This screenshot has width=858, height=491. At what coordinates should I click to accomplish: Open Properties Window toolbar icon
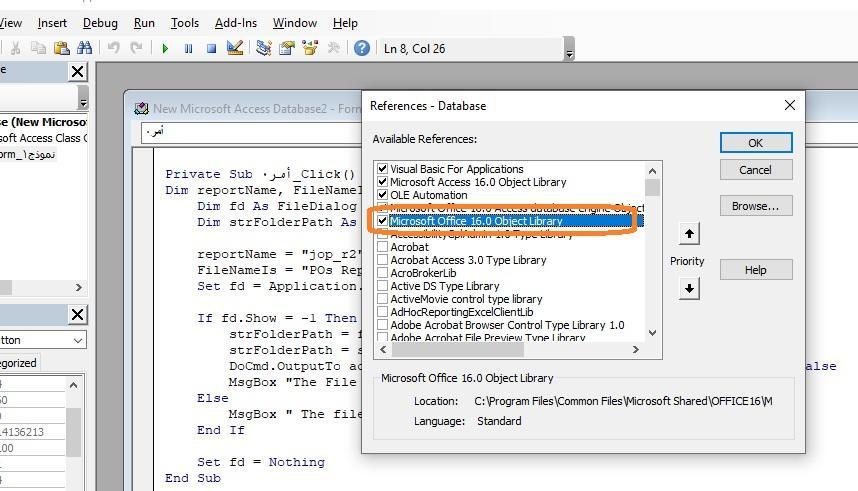(x=287, y=49)
